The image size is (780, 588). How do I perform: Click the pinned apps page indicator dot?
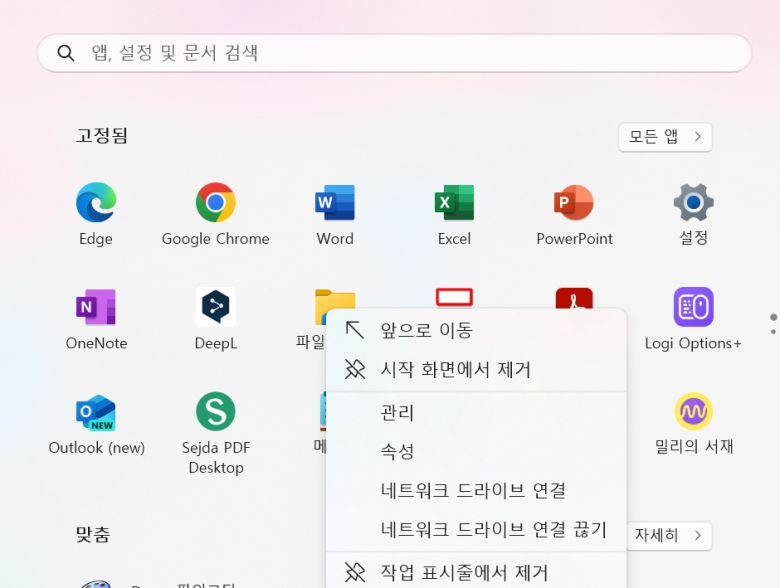click(x=773, y=317)
